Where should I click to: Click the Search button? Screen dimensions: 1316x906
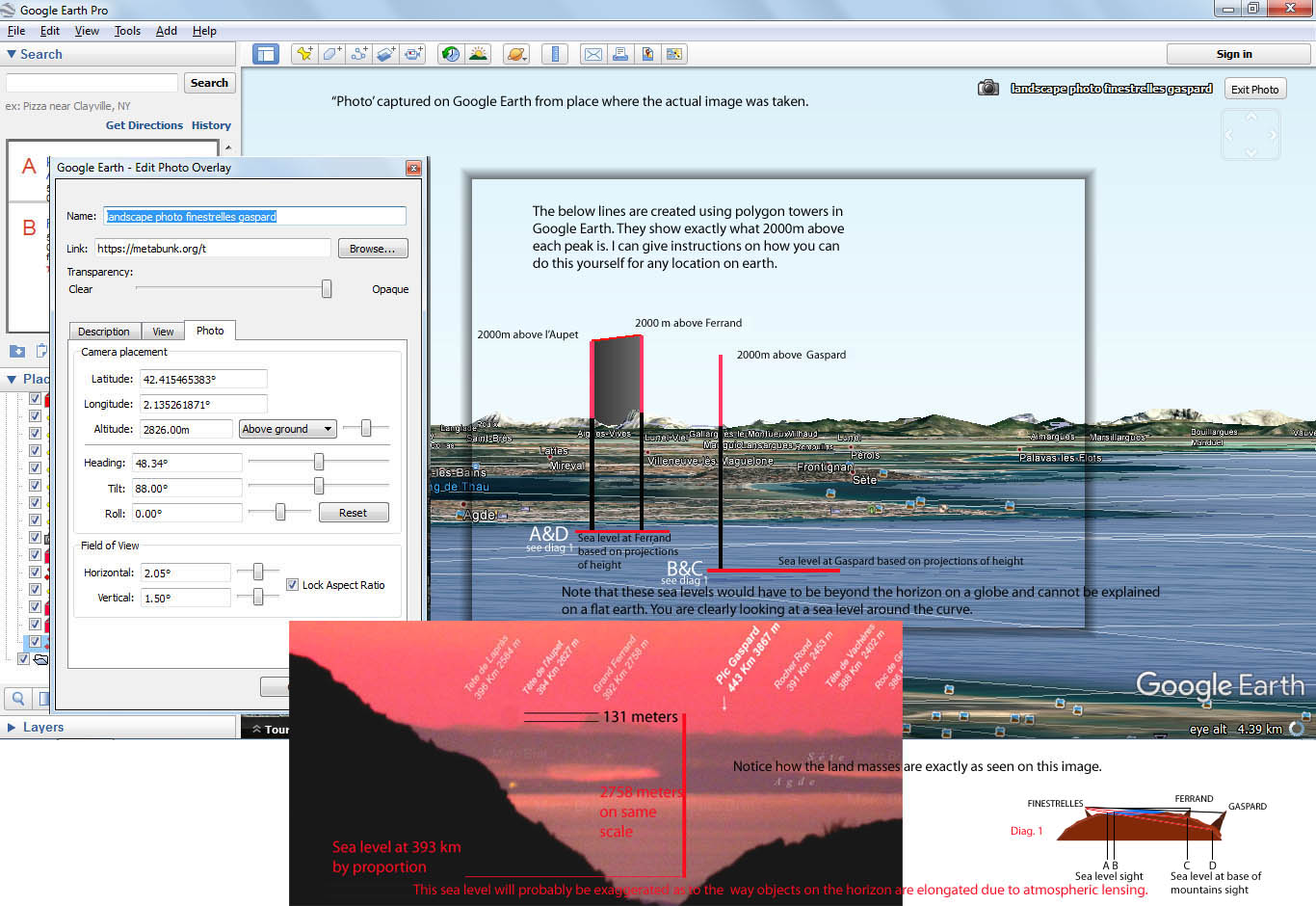click(x=209, y=83)
